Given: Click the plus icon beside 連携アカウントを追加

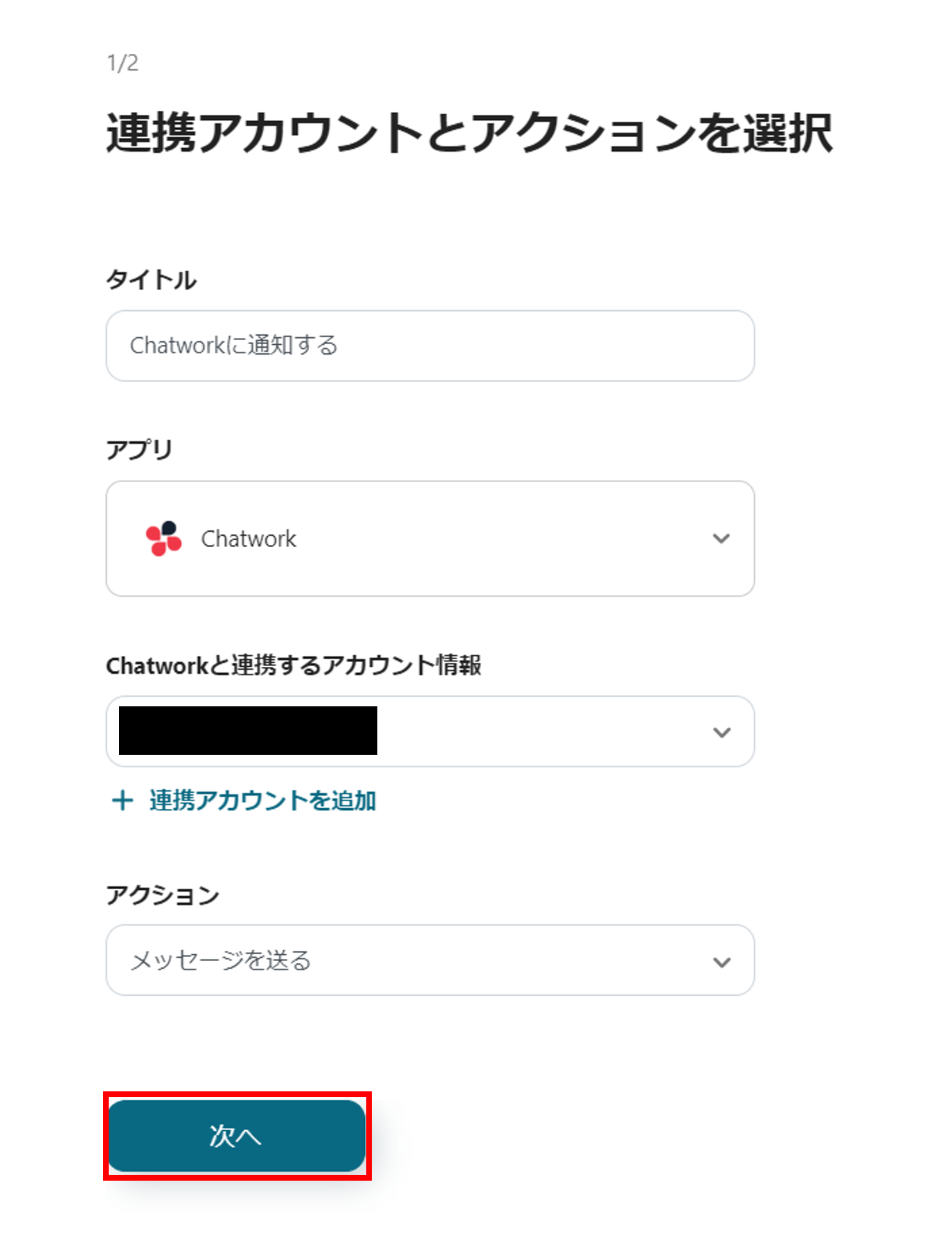Looking at the screenshot, I should pos(123,801).
